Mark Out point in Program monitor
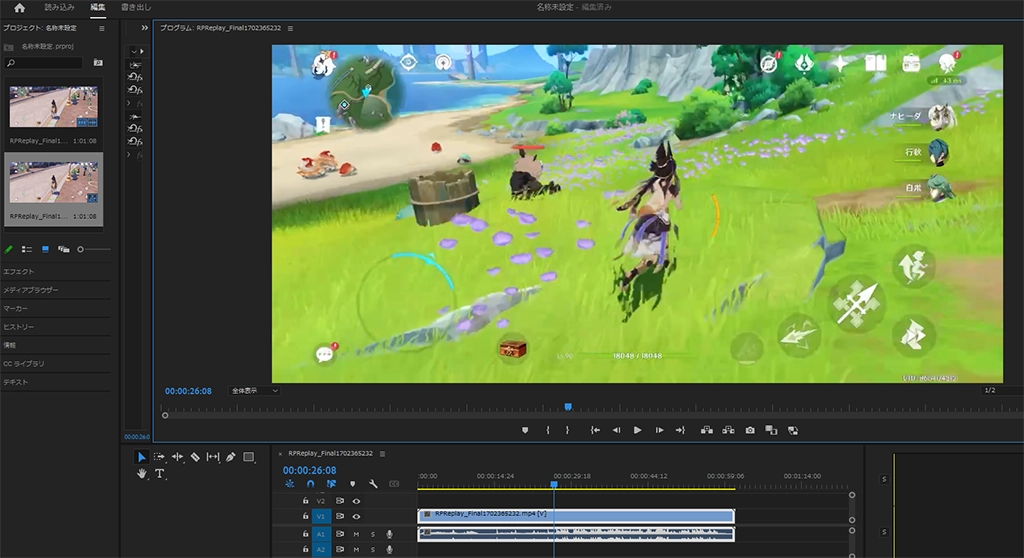Image resolution: width=1024 pixels, height=558 pixels. click(x=567, y=430)
